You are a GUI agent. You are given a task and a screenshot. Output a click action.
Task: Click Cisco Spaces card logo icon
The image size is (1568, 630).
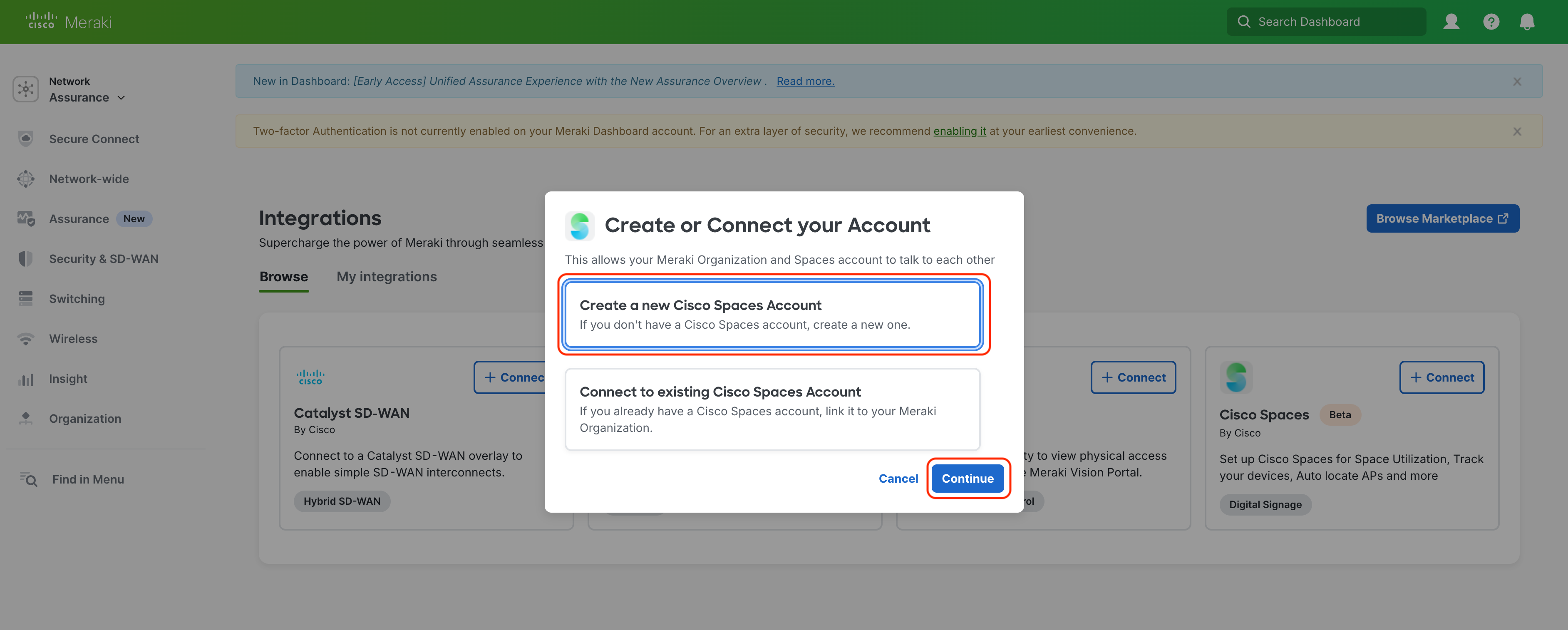1236,377
